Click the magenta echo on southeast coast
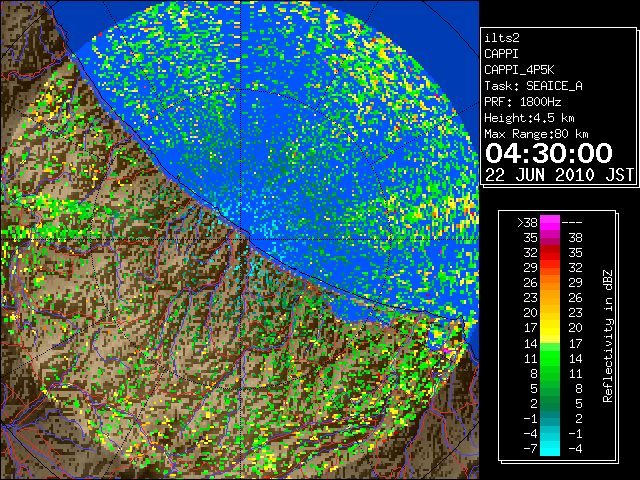 click(x=447, y=350)
